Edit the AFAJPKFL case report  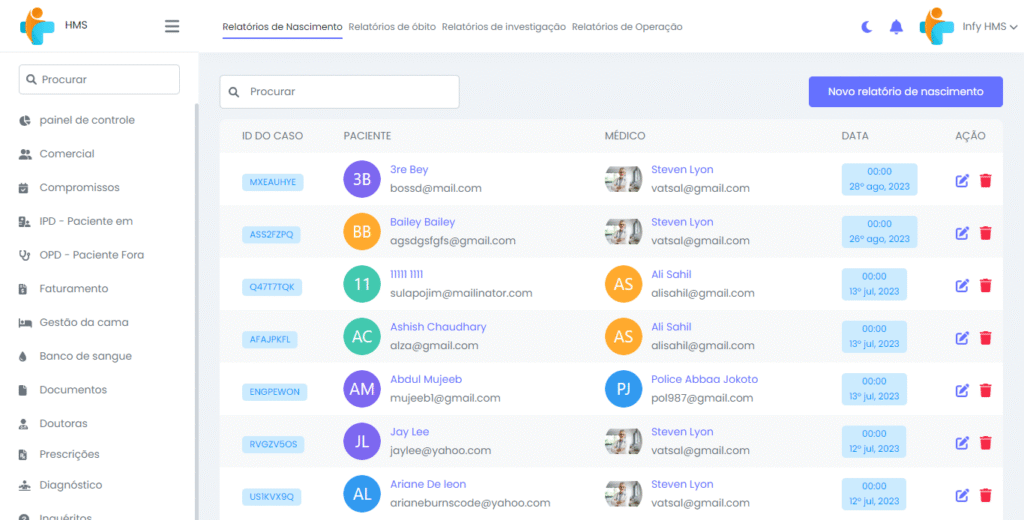click(962, 338)
